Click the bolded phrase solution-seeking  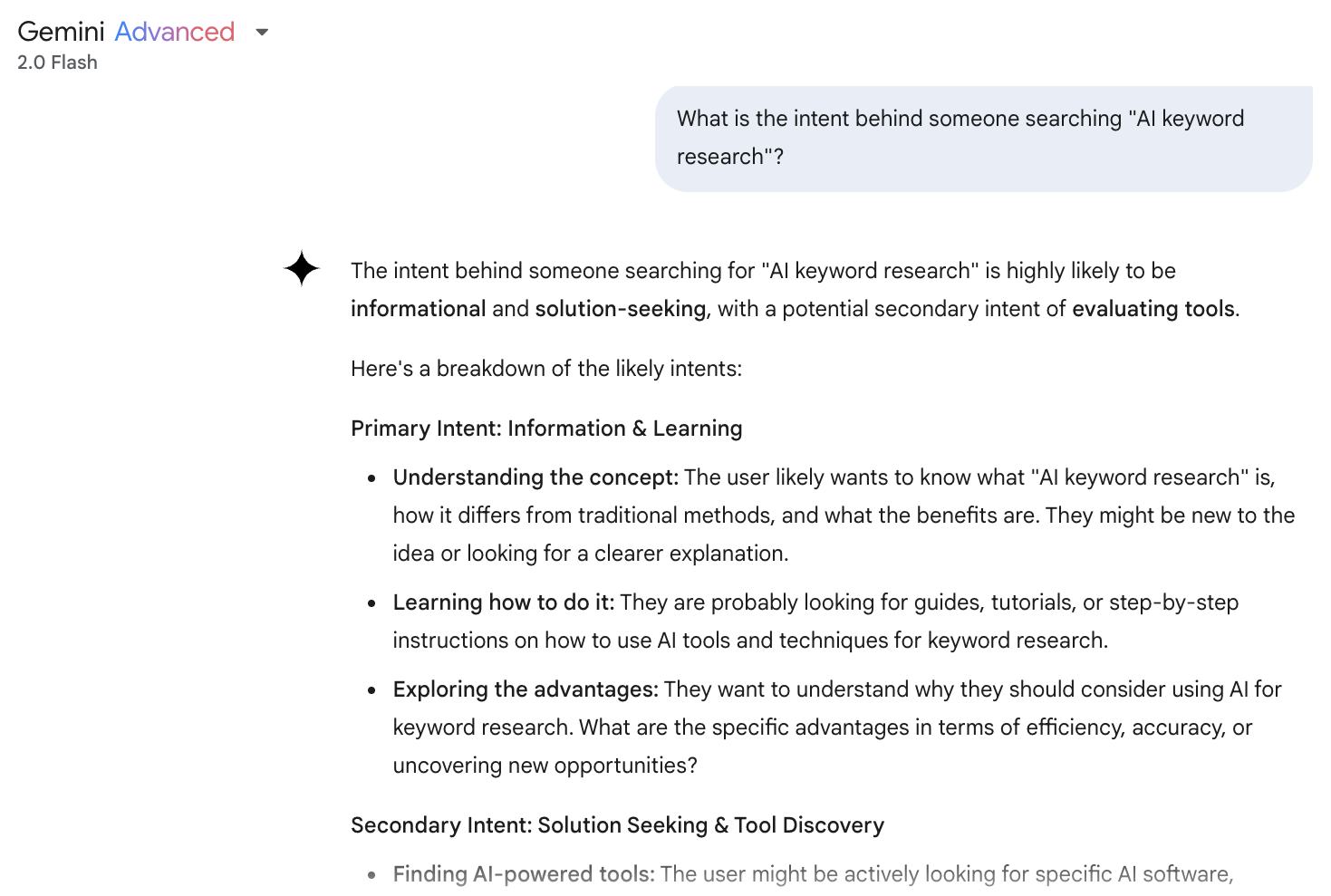click(x=620, y=308)
